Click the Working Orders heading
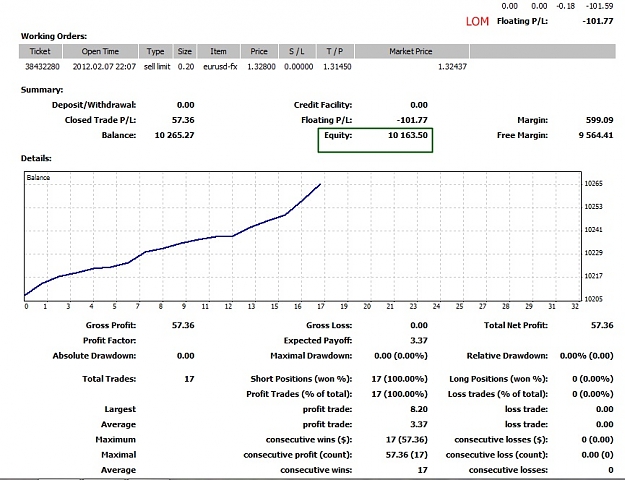Image resolution: width=625 pixels, height=480 pixels. pos(54,36)
